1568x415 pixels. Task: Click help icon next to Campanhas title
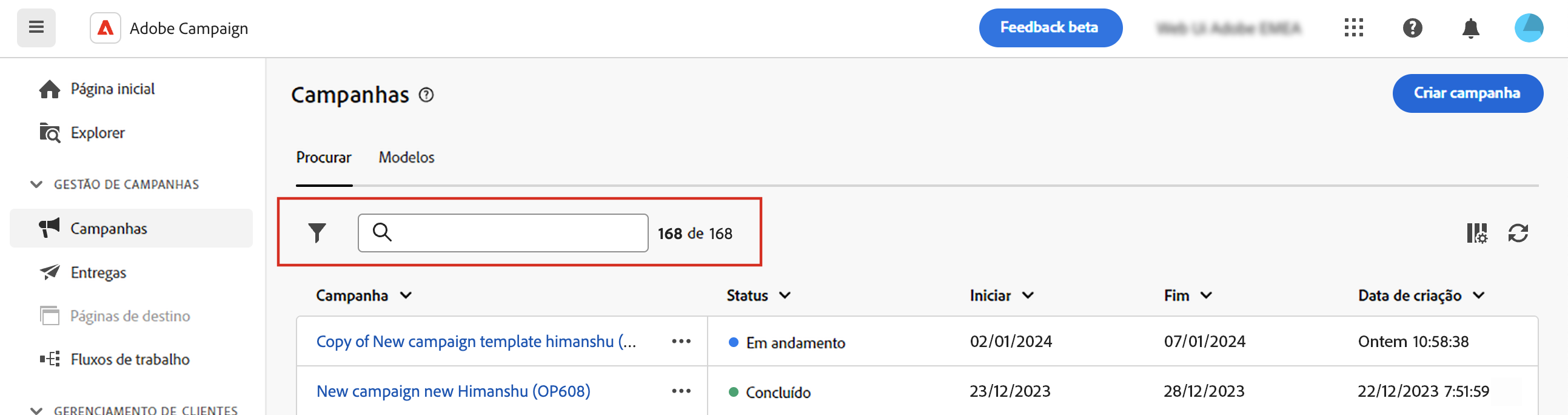pos(426,95)
